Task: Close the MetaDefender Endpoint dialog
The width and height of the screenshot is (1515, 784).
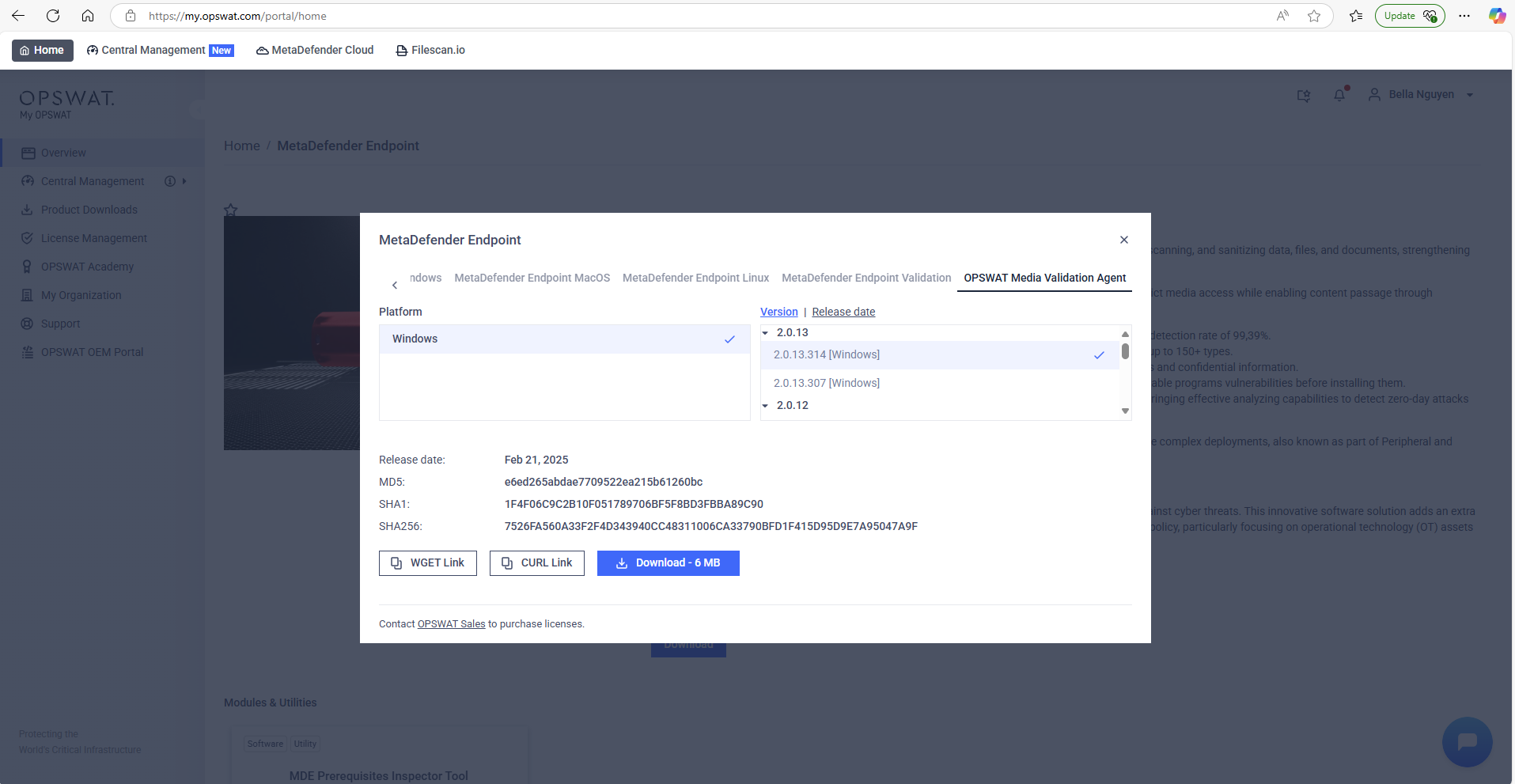Action: (1124, 240)
